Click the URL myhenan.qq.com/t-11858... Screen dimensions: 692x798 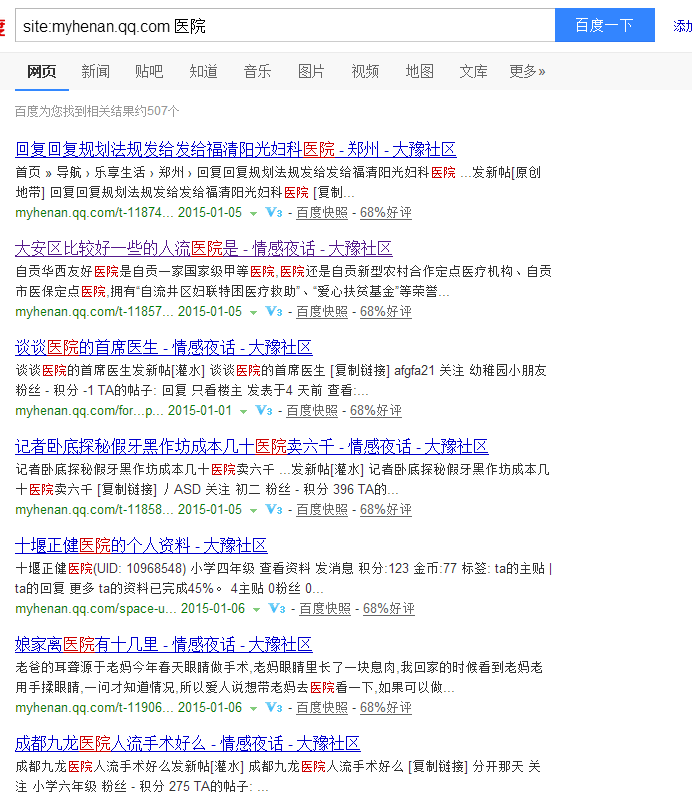coord(94,509)
